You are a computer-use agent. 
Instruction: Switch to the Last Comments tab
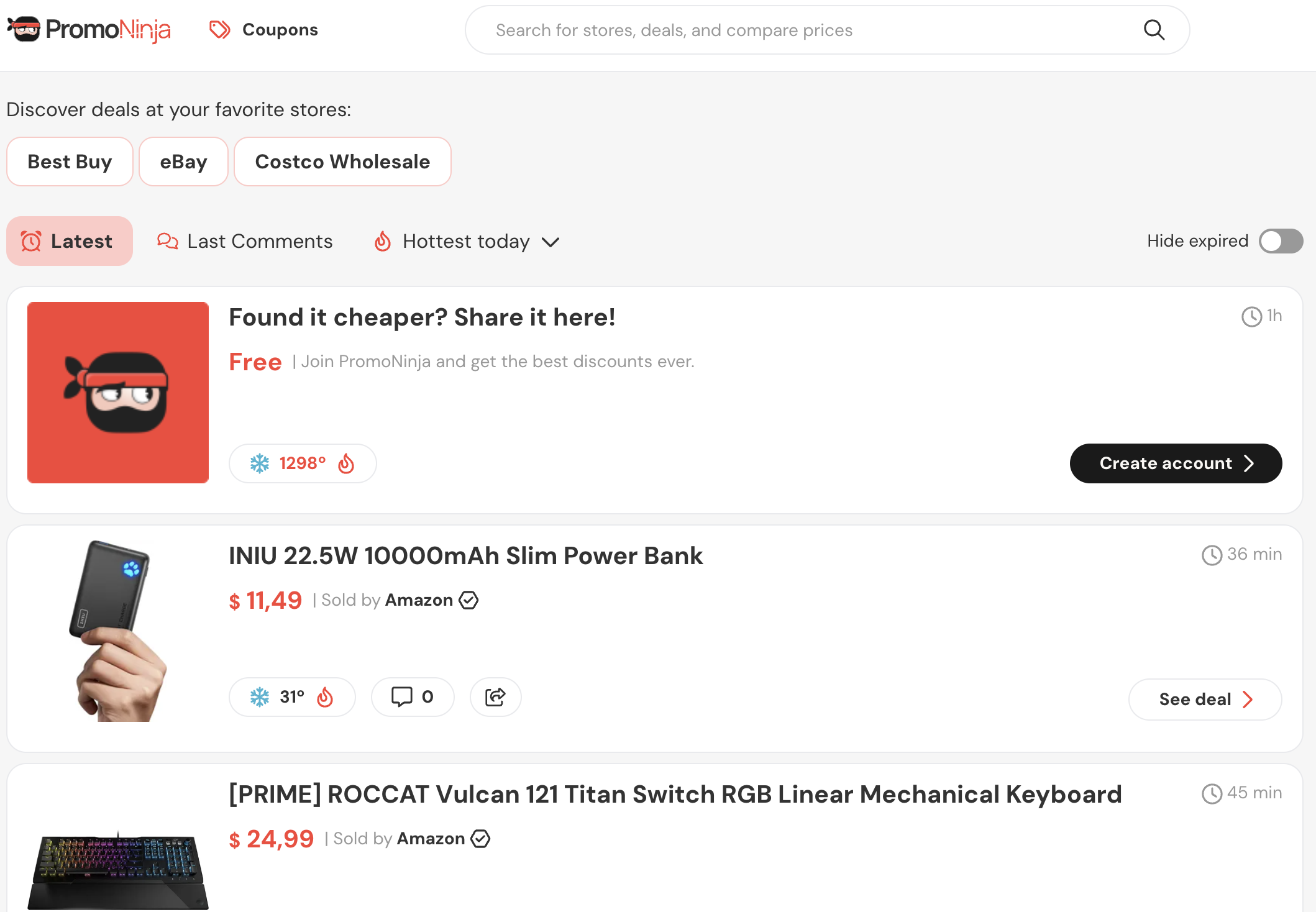245,241
